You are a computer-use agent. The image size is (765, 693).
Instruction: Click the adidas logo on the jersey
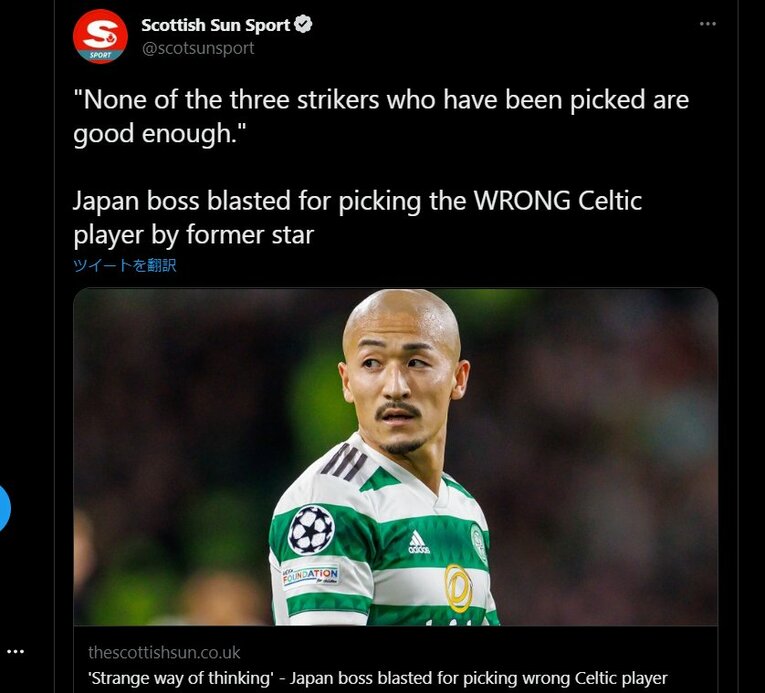click(x=418, y=542)
